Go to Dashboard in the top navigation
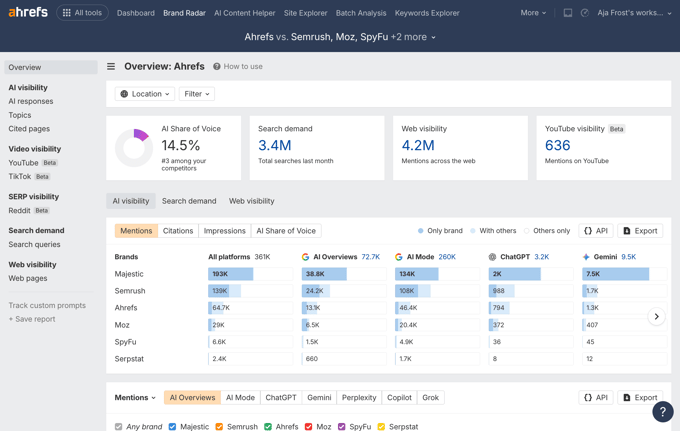 136,13
